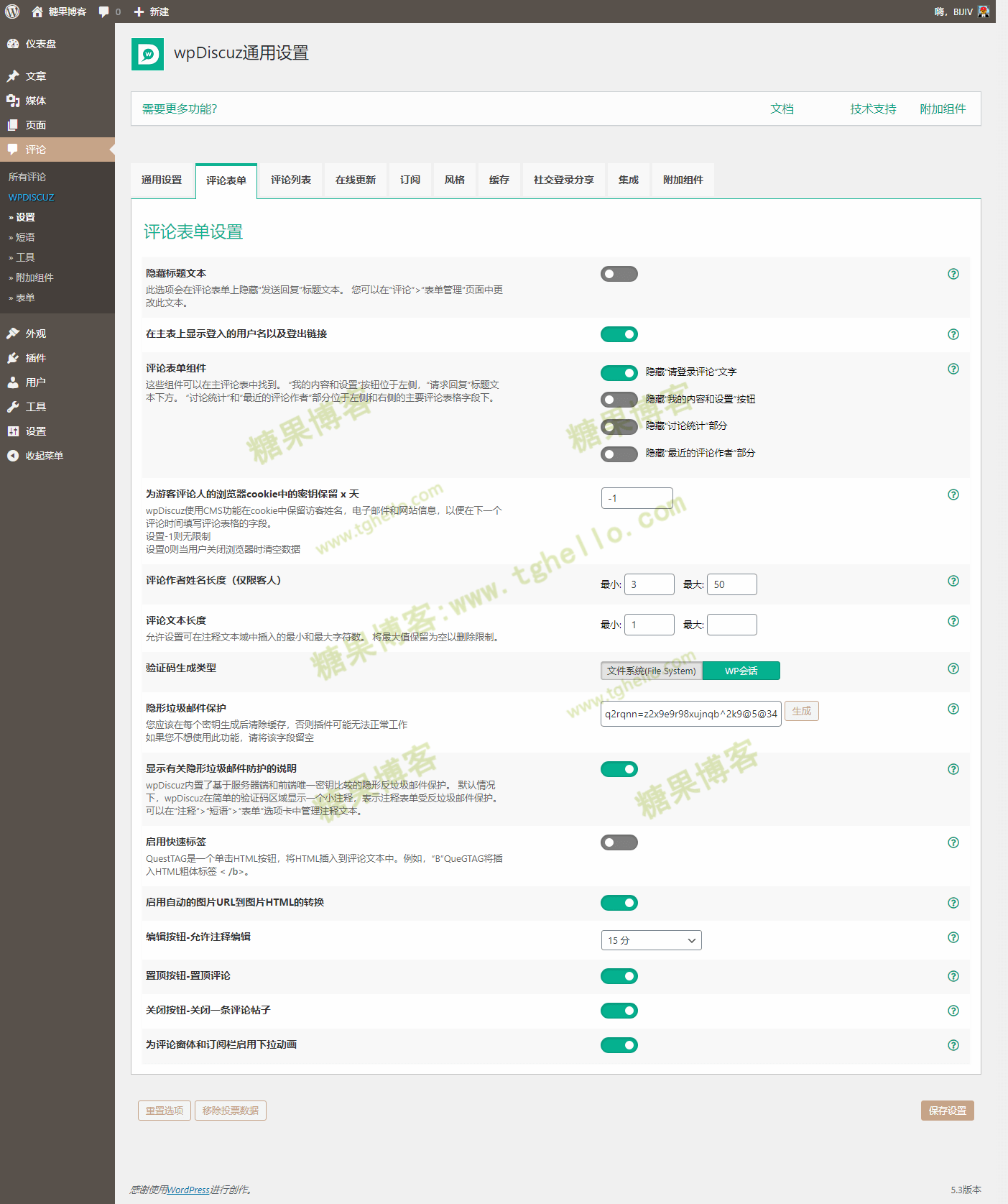Open help for 评论表单组件 option
This screenshot has height=1204, width=1008.
[953, 369]
